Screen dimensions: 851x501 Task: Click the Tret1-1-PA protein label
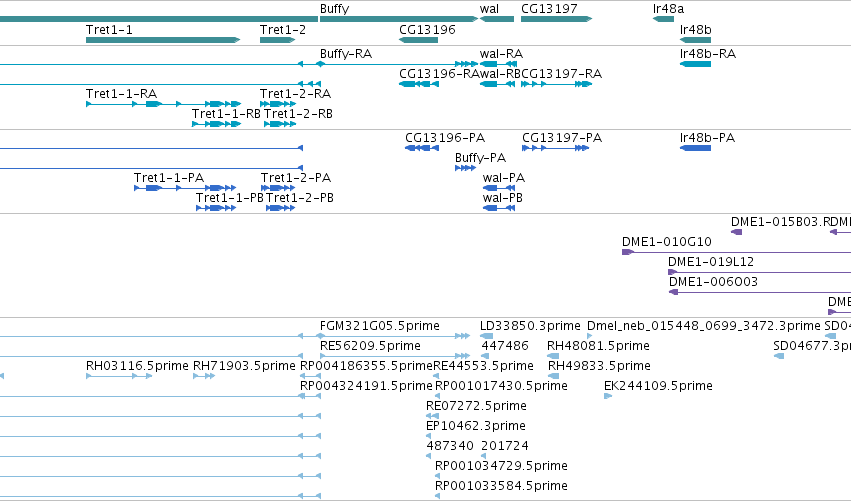[x=169, y=178]
